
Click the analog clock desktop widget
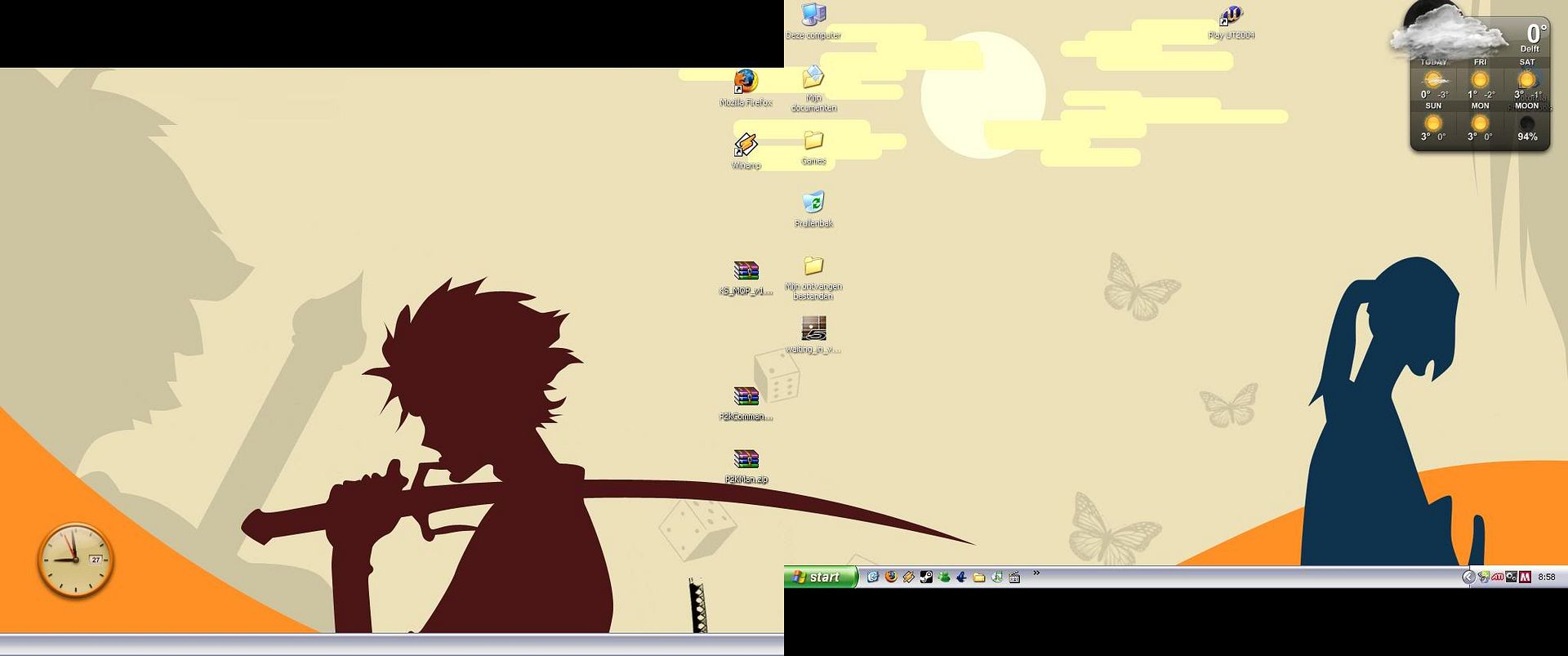click(x=75, y=560)
